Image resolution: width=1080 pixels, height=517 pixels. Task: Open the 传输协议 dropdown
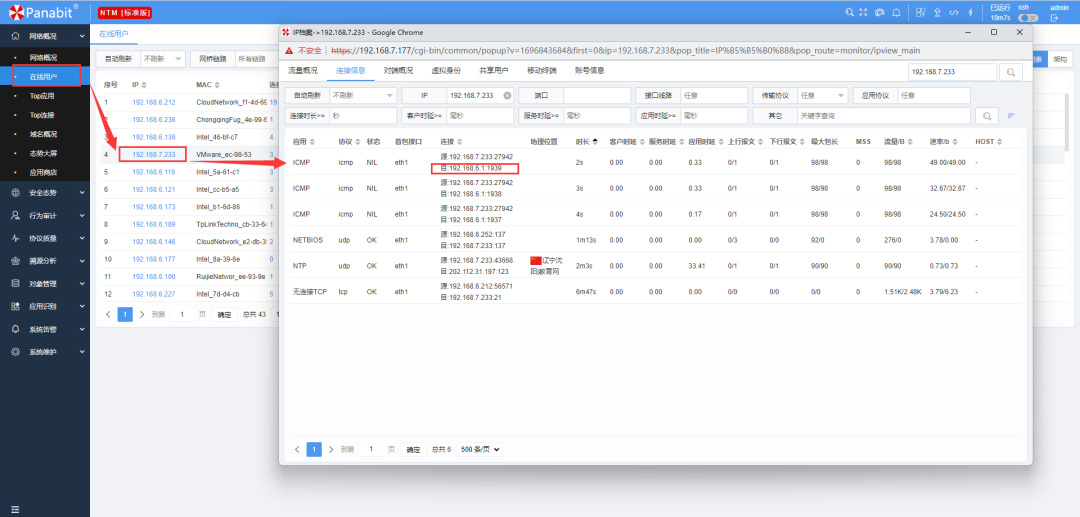coord(822,96)
